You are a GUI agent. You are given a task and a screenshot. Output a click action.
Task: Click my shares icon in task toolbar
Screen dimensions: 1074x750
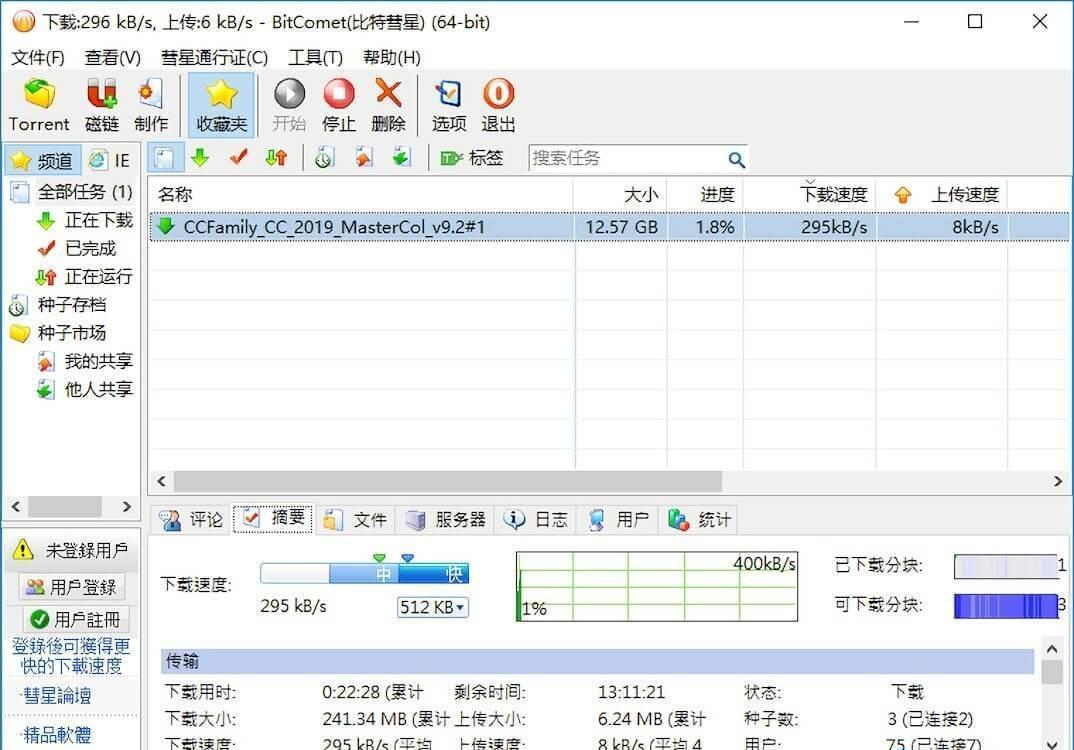364,158
